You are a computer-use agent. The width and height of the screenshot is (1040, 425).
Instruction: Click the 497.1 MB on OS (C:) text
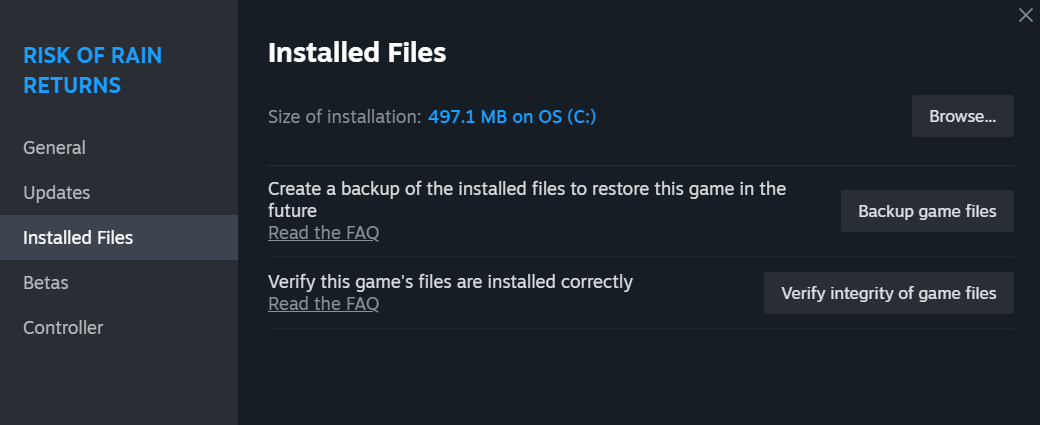click(x=512, y=117)
